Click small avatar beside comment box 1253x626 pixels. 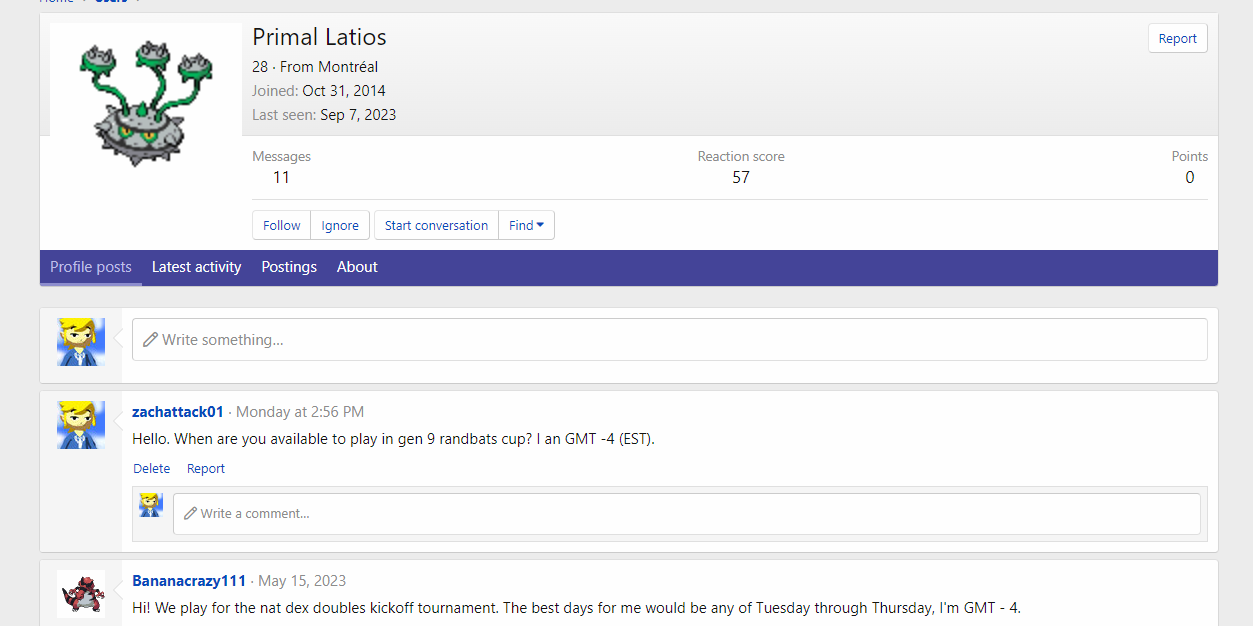pos(151,505)
